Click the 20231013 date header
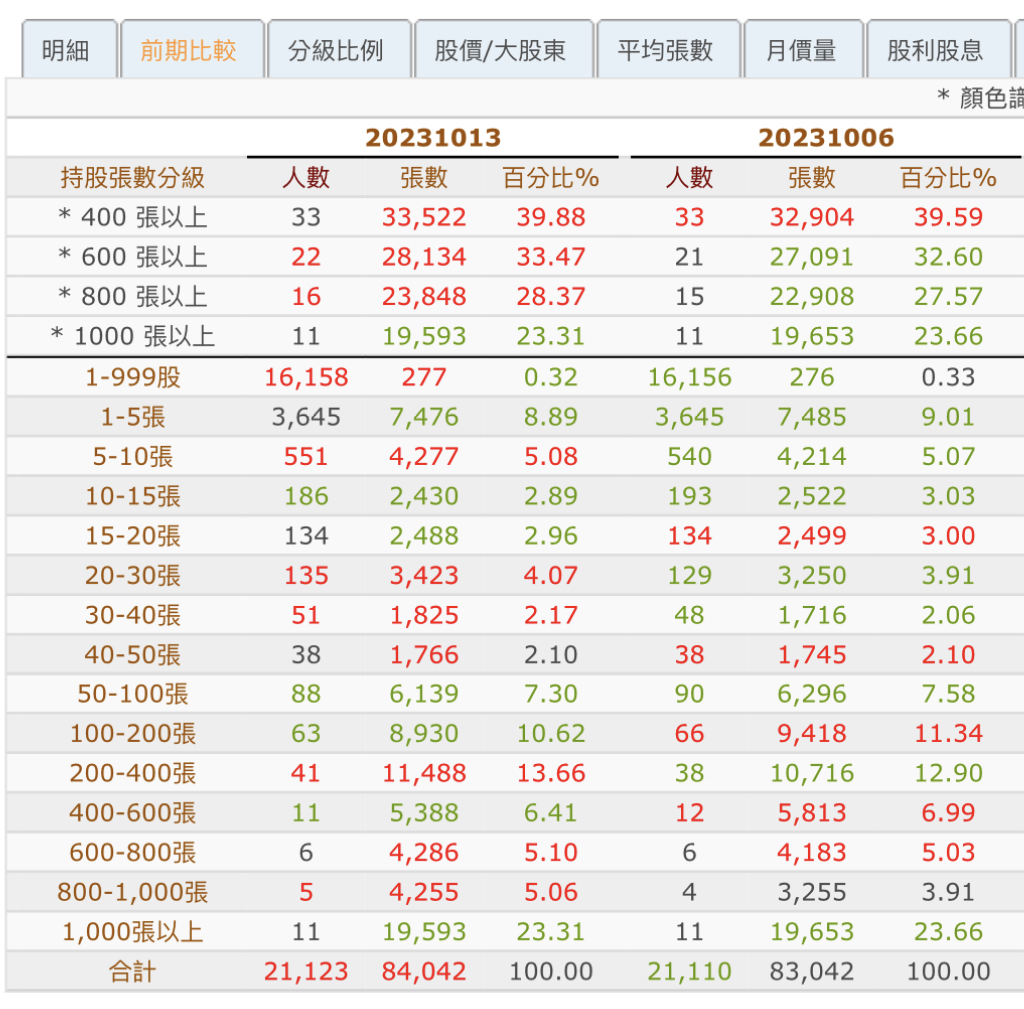 433,137
